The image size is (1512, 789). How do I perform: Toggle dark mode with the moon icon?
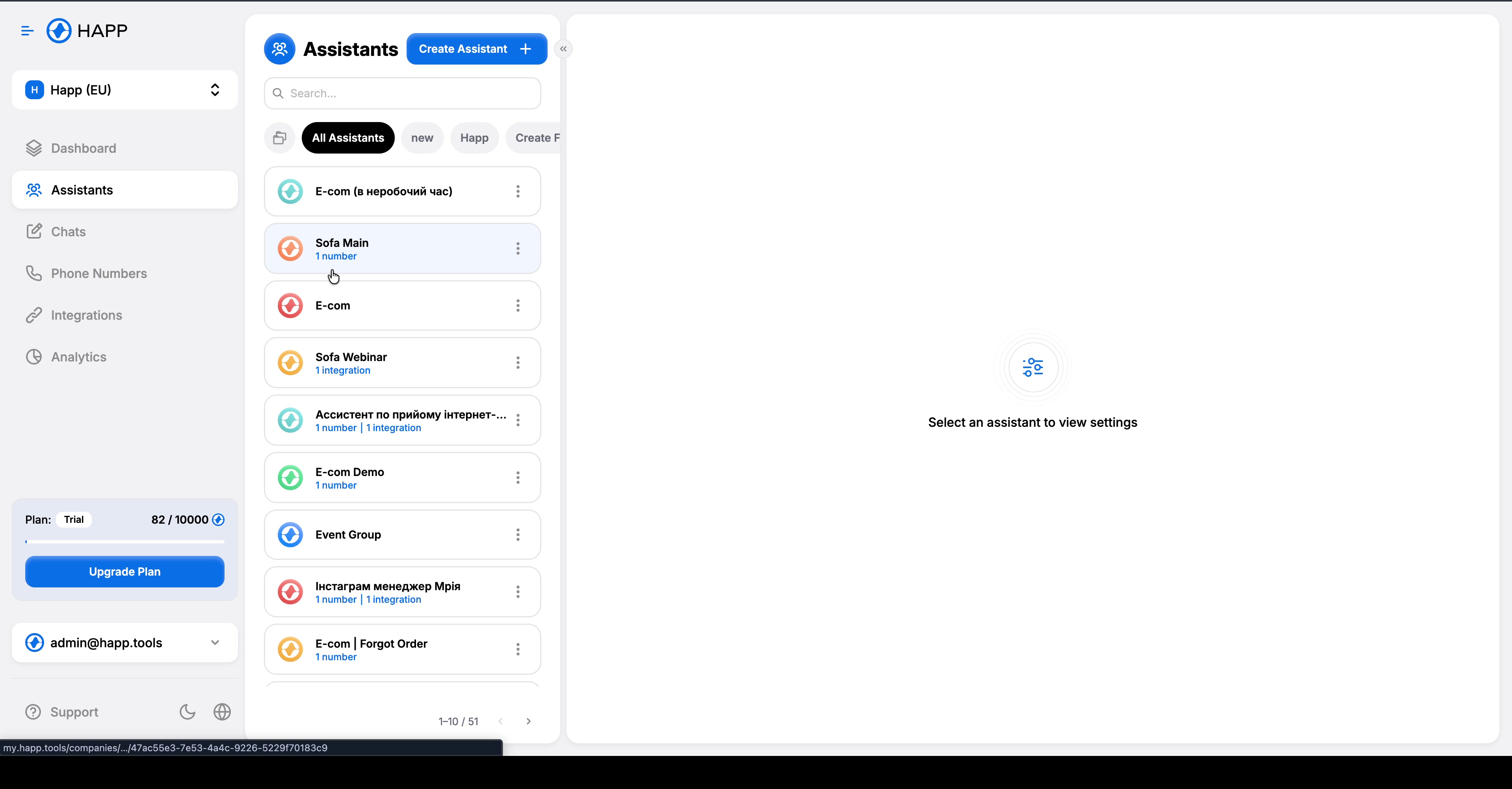187,711
